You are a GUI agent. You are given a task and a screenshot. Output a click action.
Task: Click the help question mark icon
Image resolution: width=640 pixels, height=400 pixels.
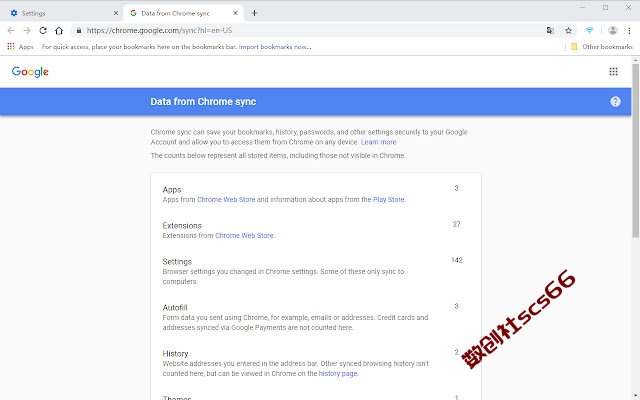click(615, 102)
